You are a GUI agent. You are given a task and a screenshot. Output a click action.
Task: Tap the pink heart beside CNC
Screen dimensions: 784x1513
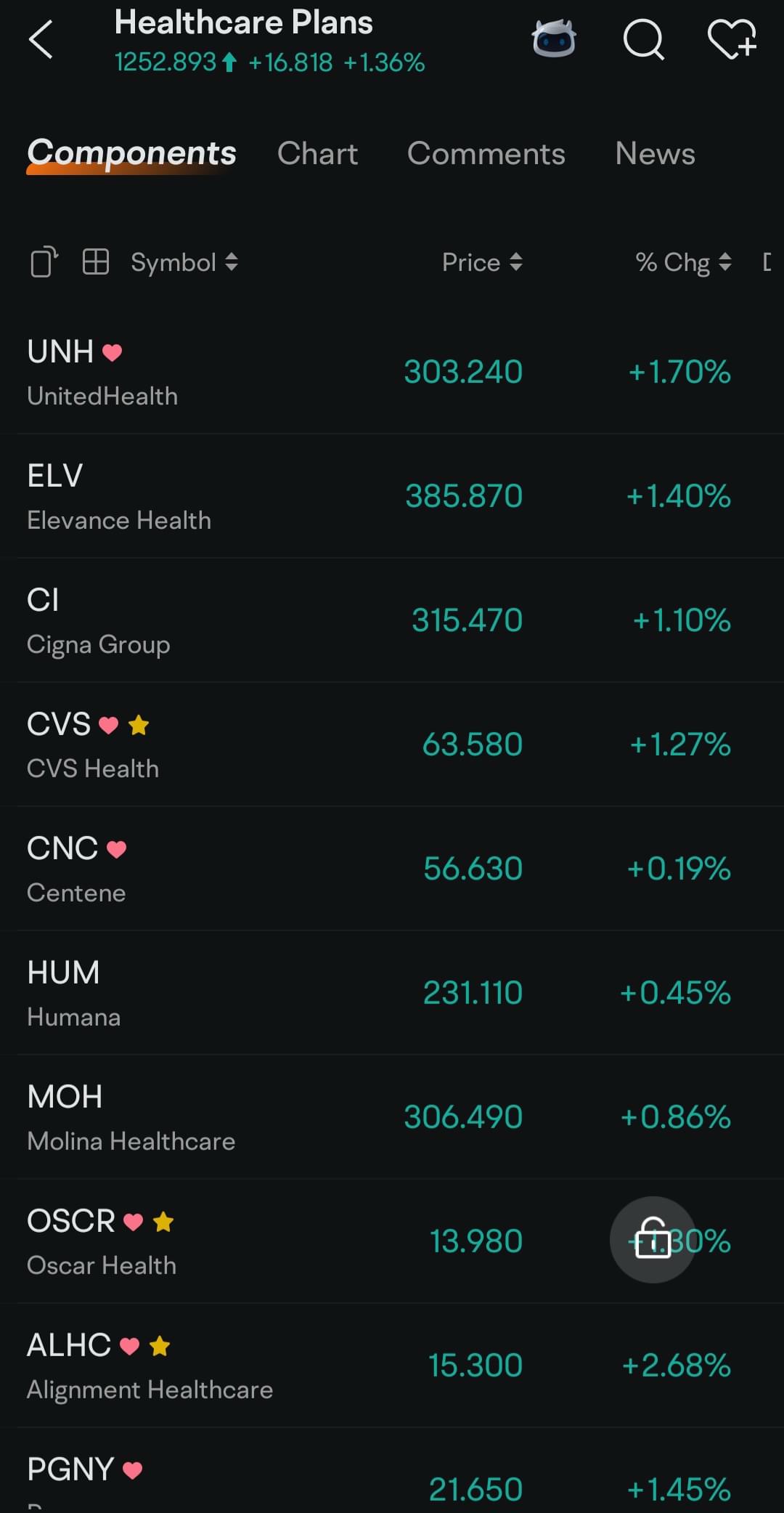click(117, 849)
